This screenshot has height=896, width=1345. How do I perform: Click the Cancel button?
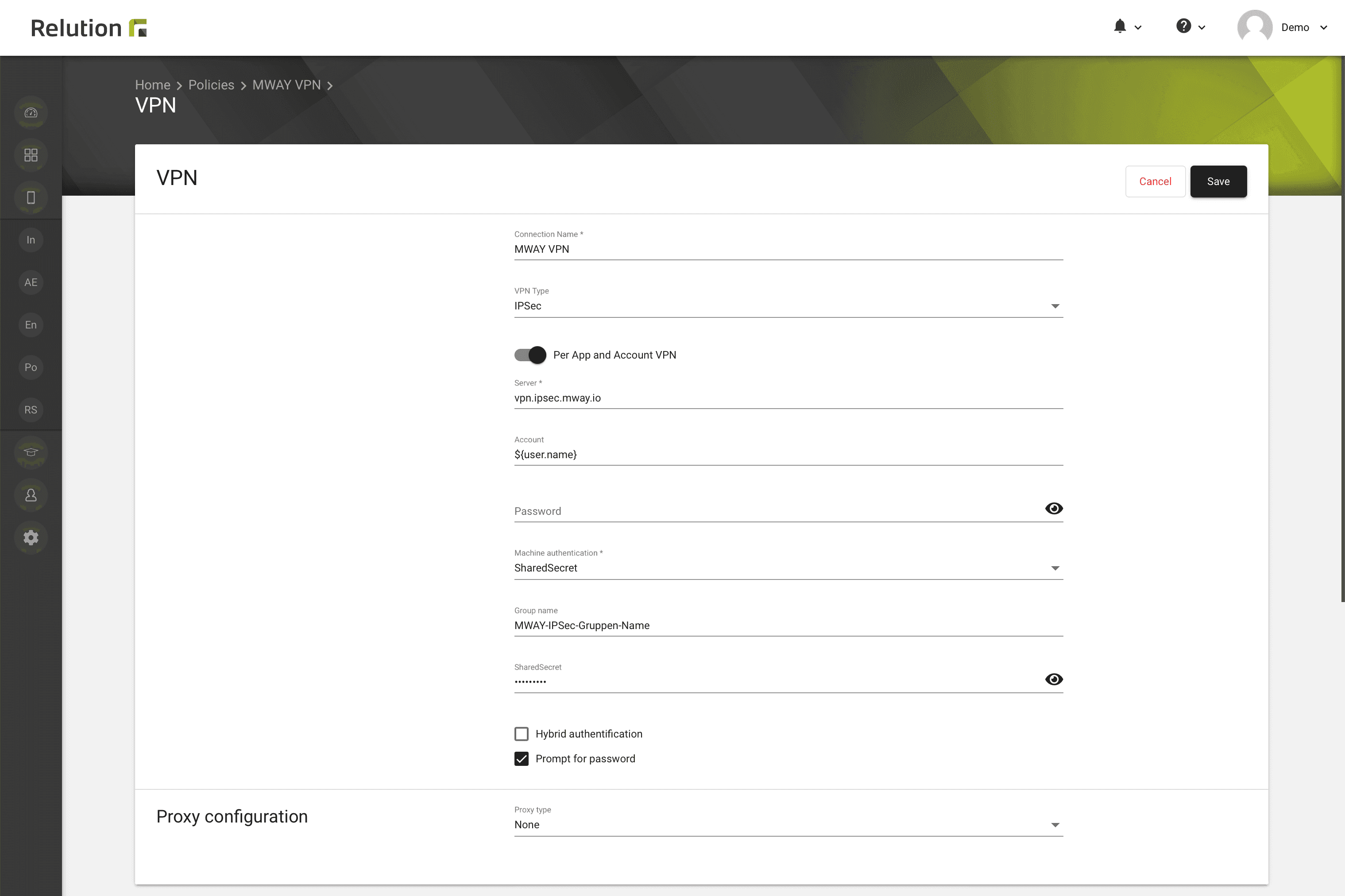(1155, 181)
